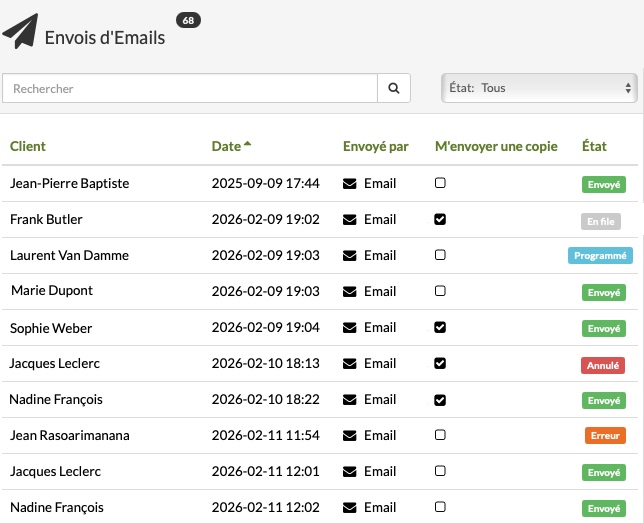Screen dimensions: 644x523
Task: Uncheck copy checkbox in the 2026-02-10 18:13 row
Action: click(x=440, y=363)
